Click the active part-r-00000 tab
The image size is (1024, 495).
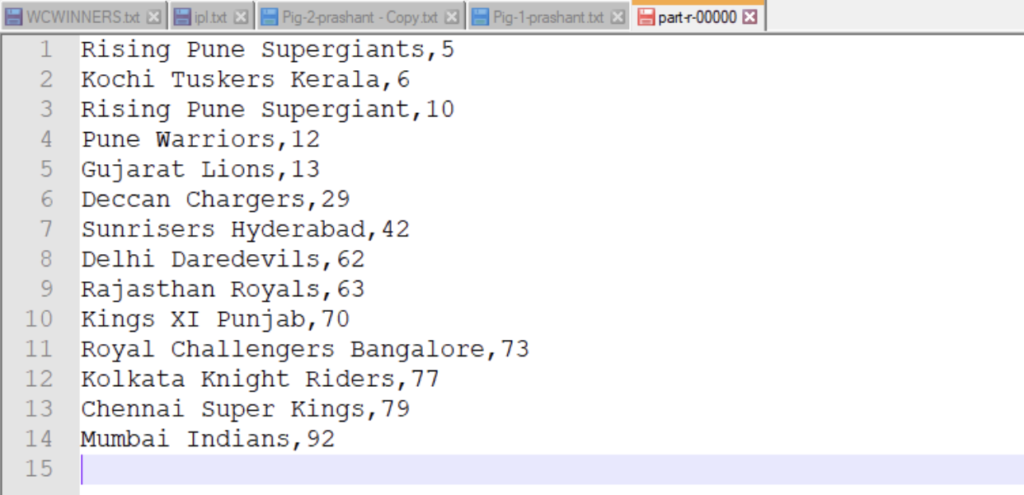(696, 17)
